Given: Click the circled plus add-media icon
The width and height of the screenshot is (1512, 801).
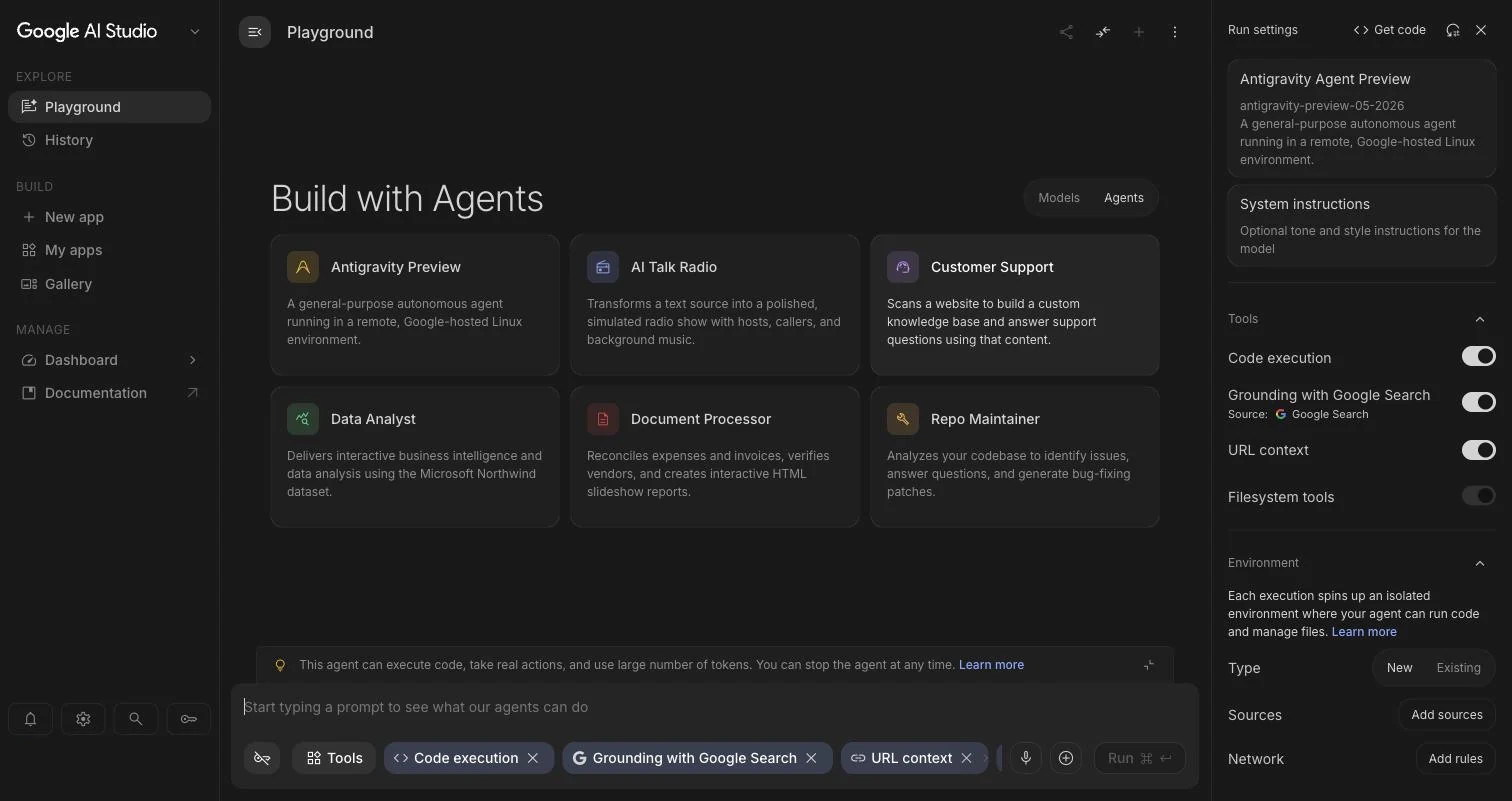Looking at the screenshot, I should pos(1066,758).
